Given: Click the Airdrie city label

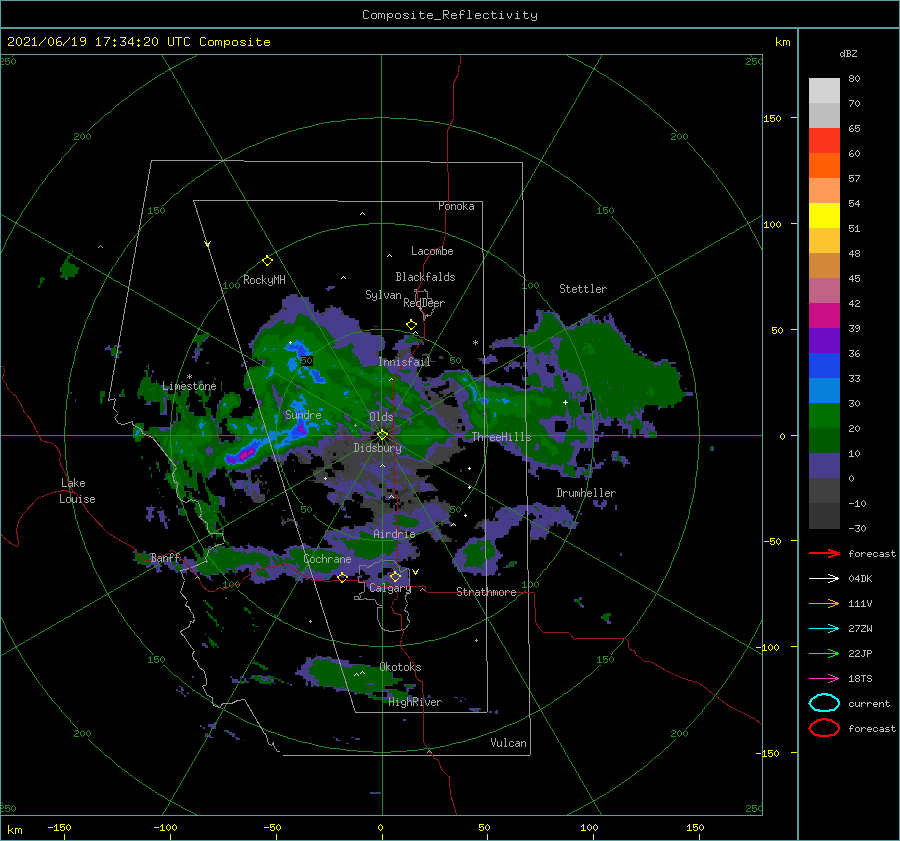Looking at the screenshot, I should click(x=394, y=534).
